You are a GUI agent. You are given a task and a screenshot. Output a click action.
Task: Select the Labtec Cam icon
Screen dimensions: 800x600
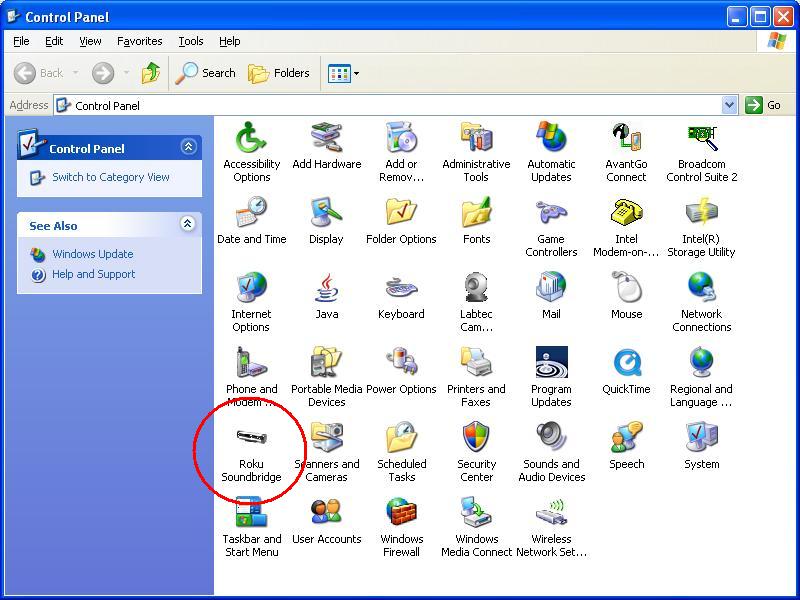[476, 287]
